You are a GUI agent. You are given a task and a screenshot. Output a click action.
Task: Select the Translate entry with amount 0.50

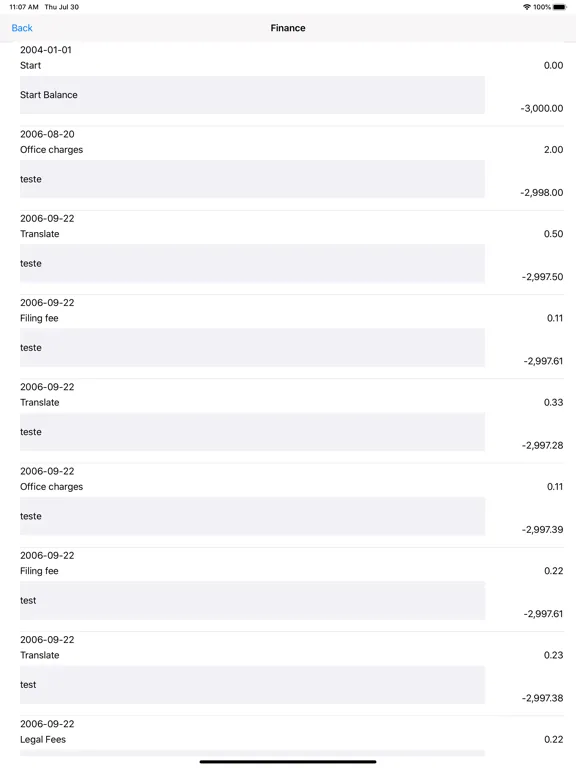(291, 253)
